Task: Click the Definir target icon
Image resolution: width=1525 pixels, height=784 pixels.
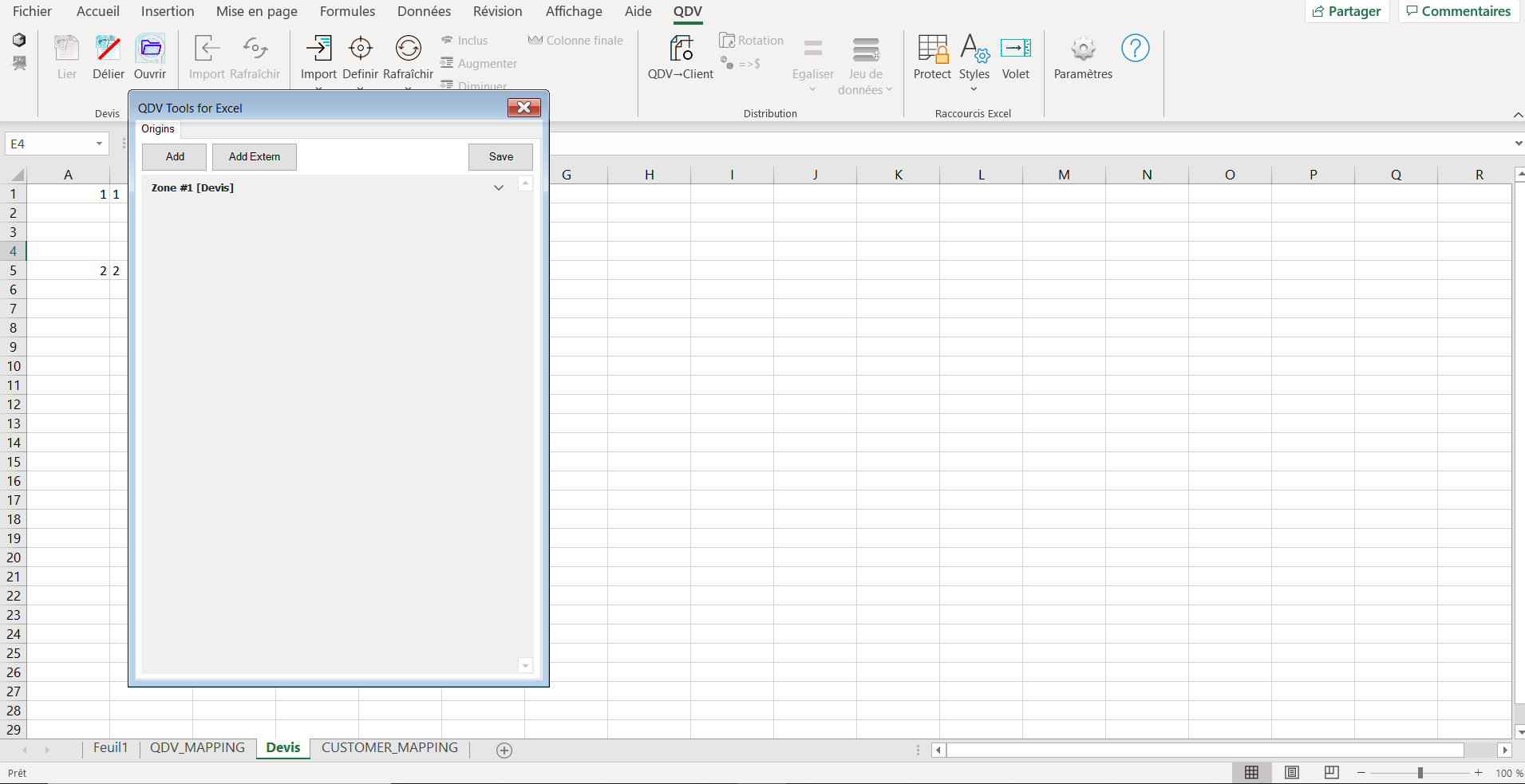Action: click(360, 49)
